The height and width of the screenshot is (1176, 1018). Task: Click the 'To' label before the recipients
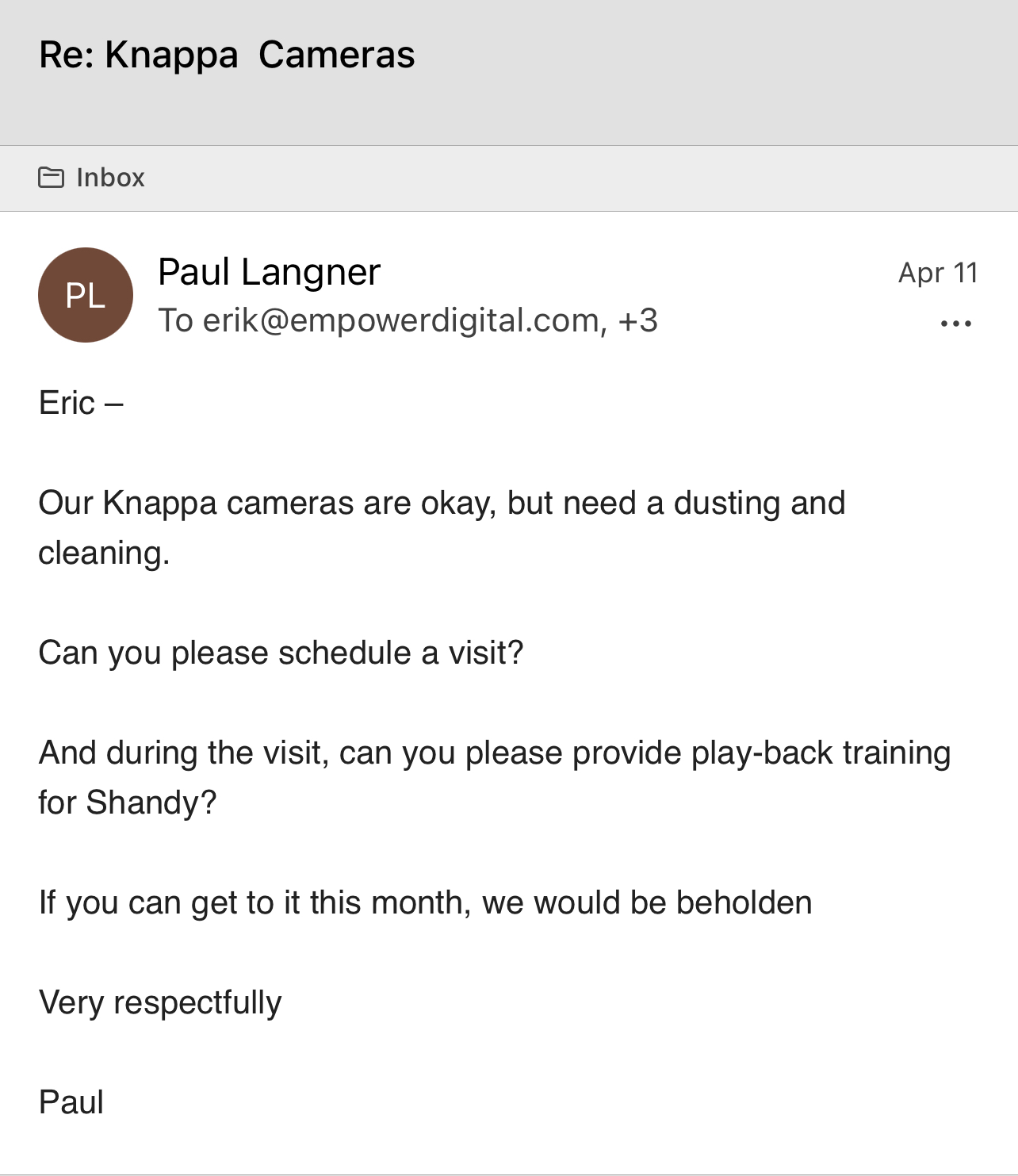click(175, 320)
